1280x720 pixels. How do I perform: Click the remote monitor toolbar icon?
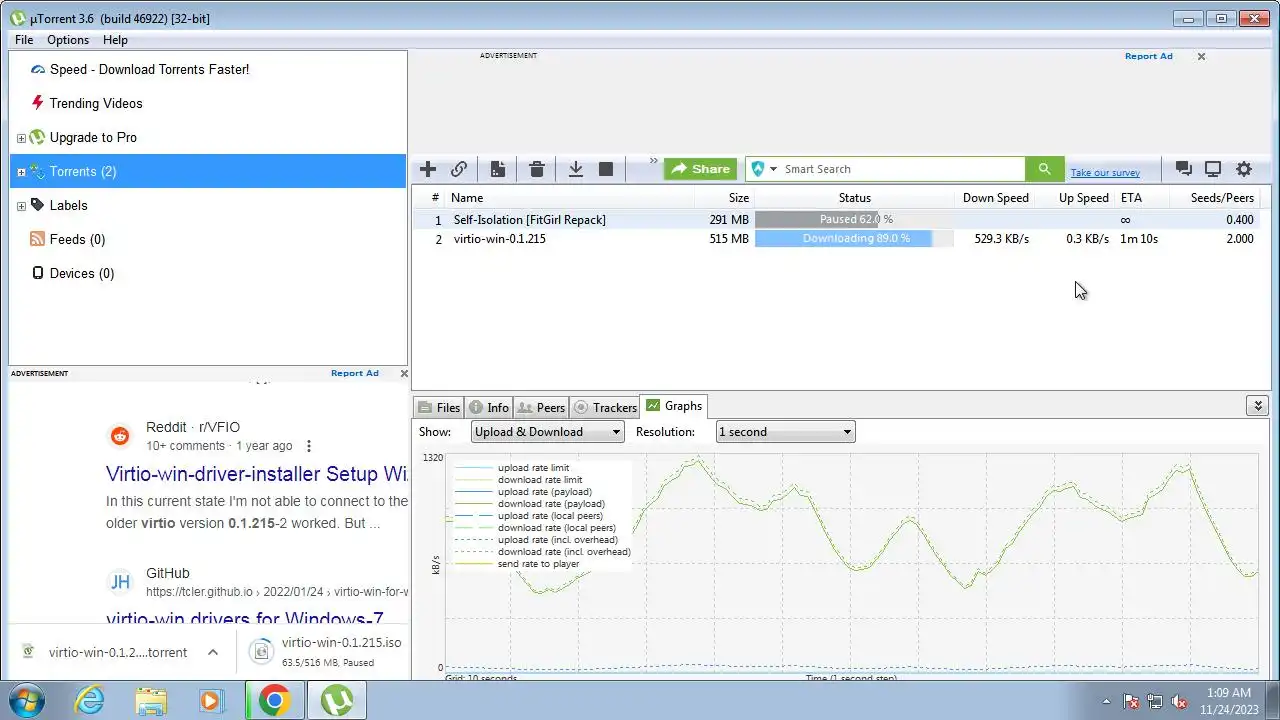[x=1213, y=169]
